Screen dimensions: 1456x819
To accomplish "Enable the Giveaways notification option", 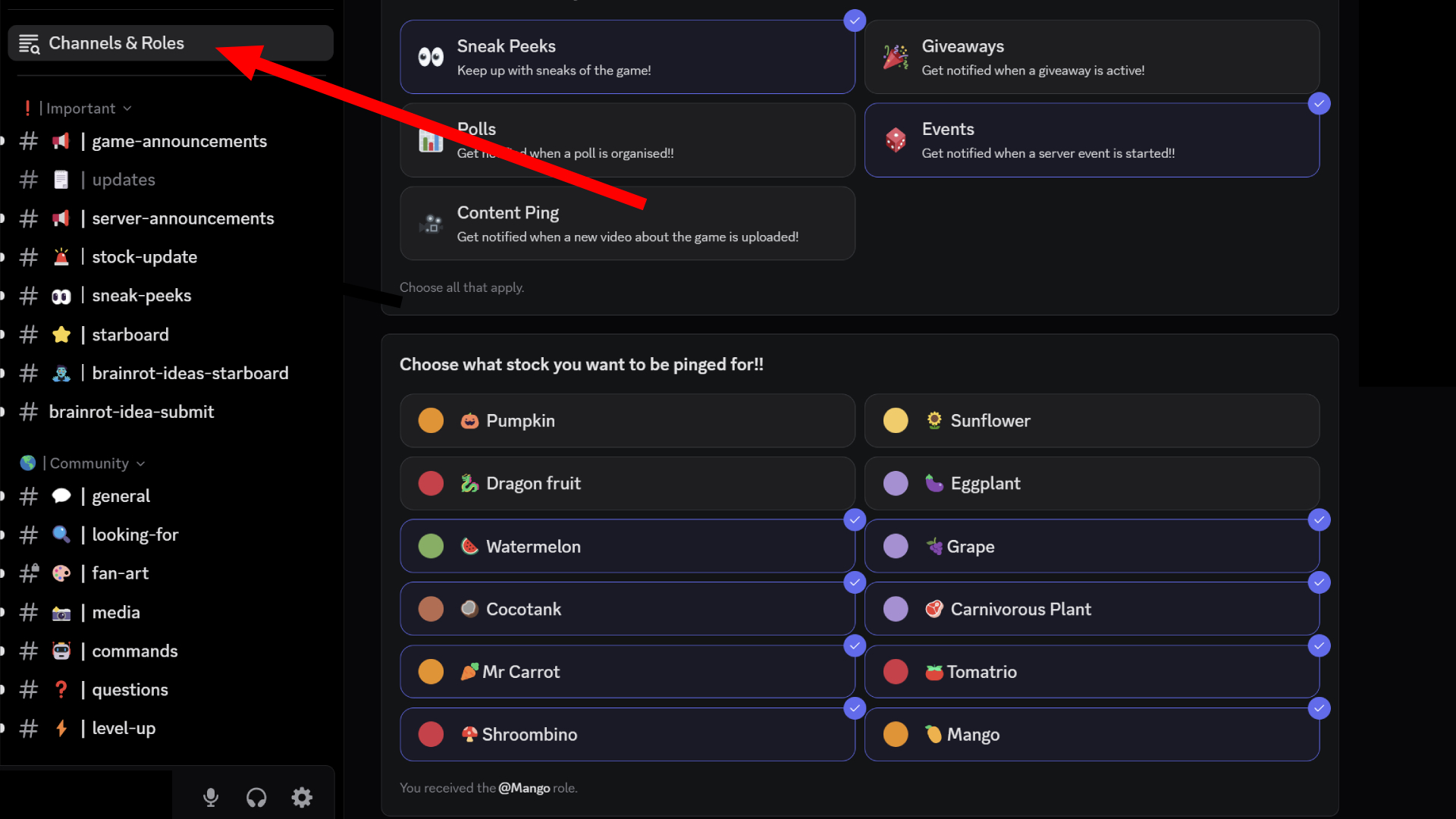I will pyautogui.click(x=1091, y=57).
